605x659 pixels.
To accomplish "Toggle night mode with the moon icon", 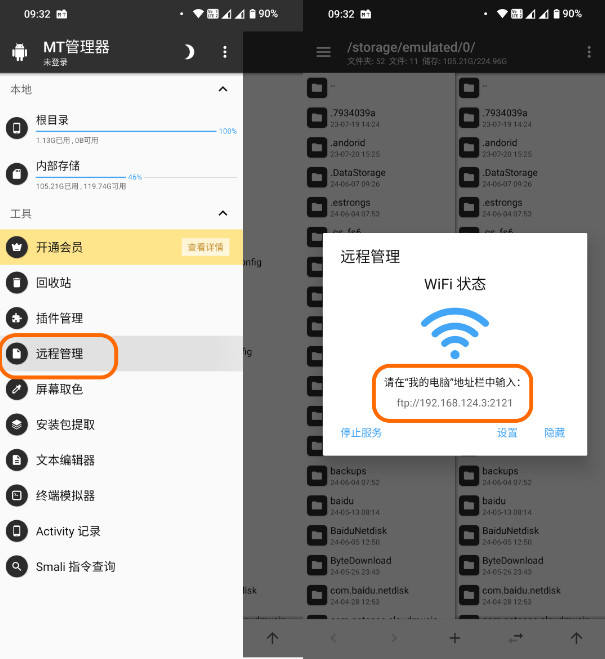I will pyautogui.click(x=189, y=52).
